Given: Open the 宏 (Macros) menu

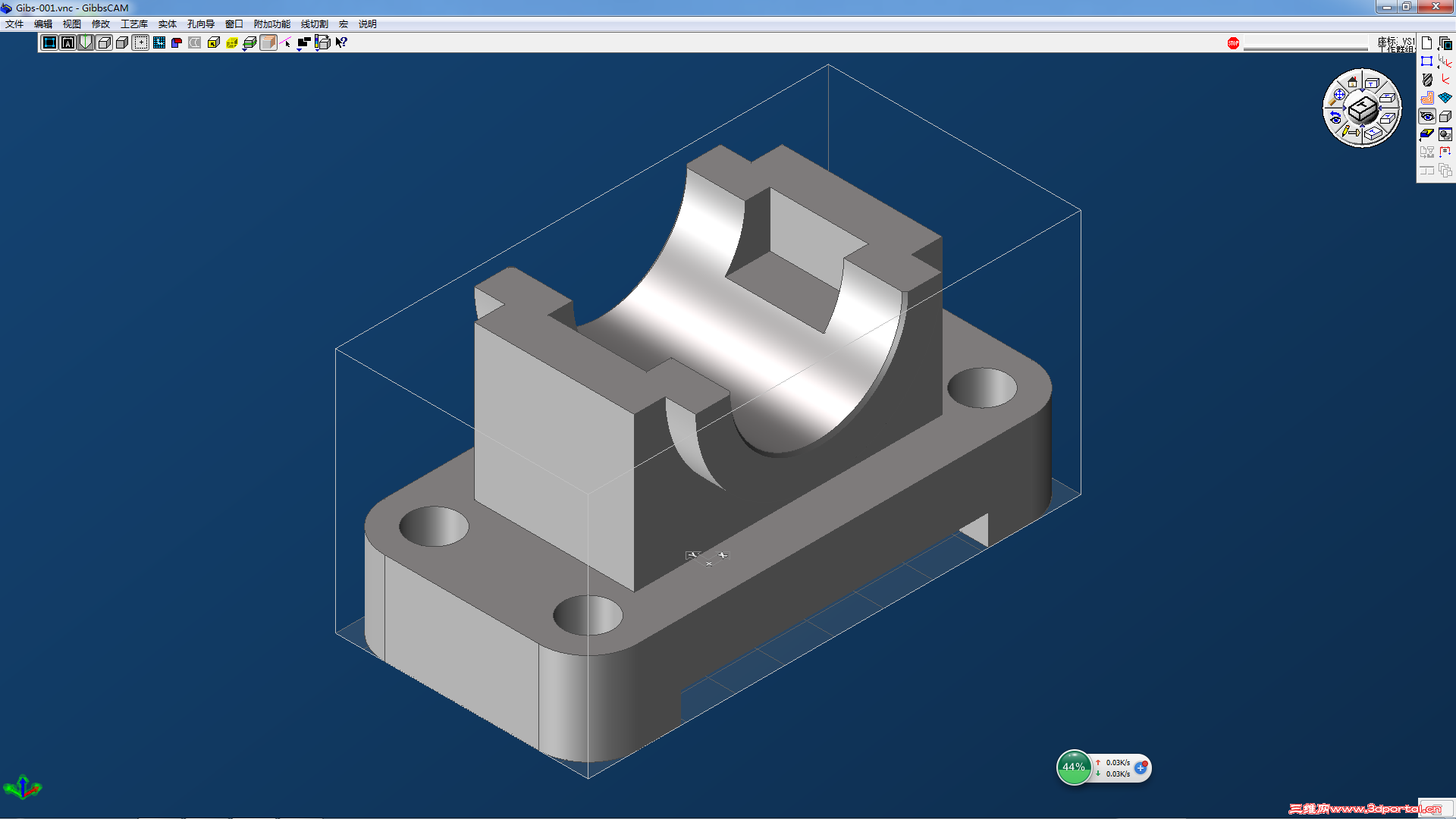Looking at the screenshot, I should click(x=344, y=24).
